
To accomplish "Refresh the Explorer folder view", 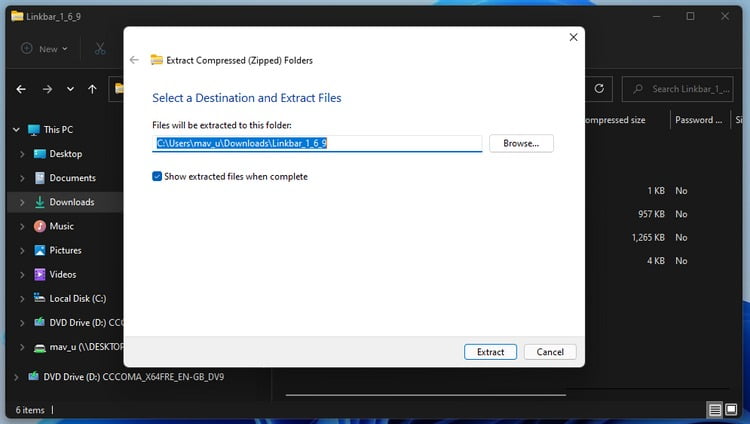I will click(x=599, y=89).
